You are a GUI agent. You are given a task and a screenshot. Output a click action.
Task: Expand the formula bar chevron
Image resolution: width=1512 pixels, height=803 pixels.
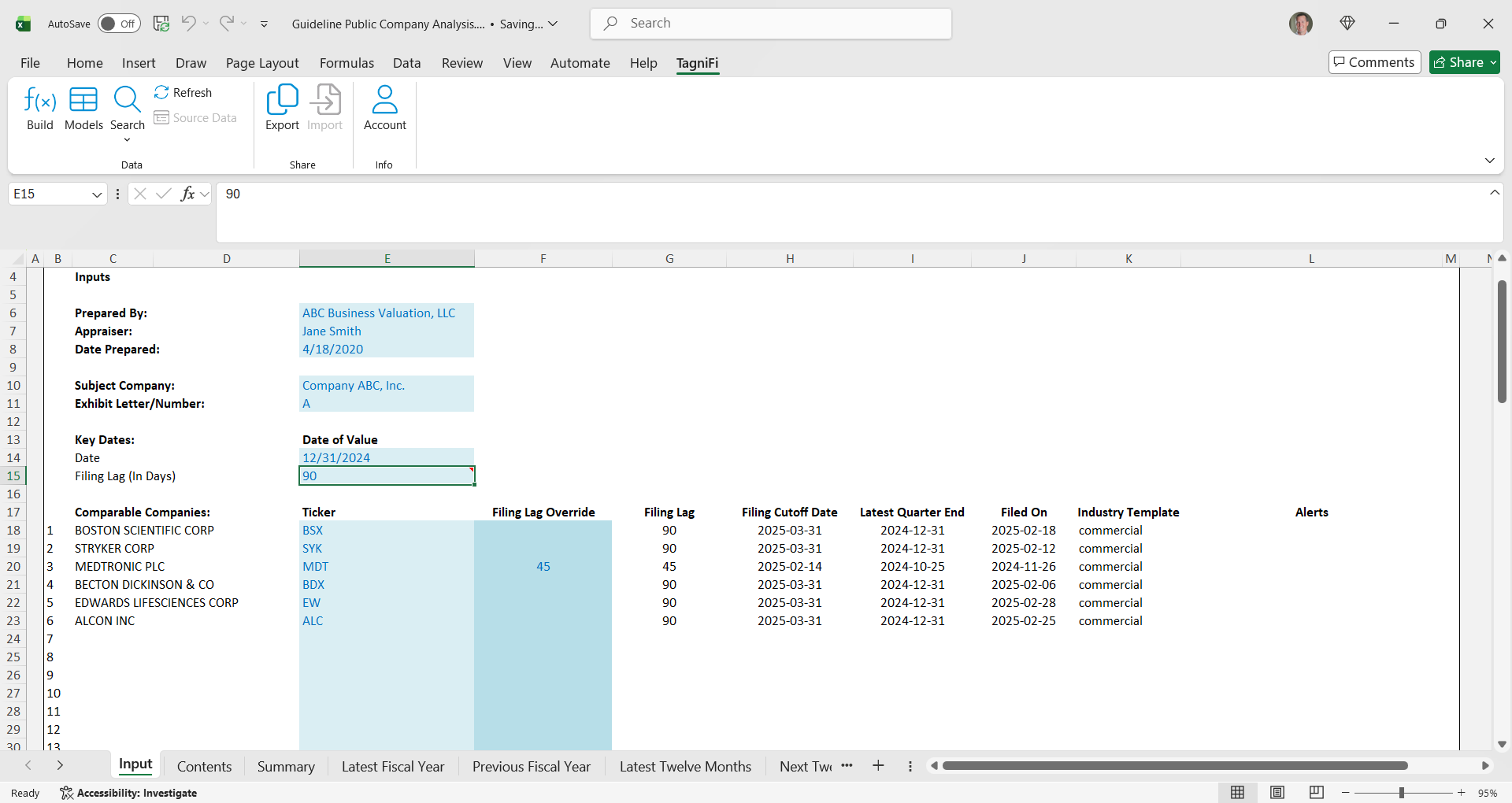click(1494, 193)
